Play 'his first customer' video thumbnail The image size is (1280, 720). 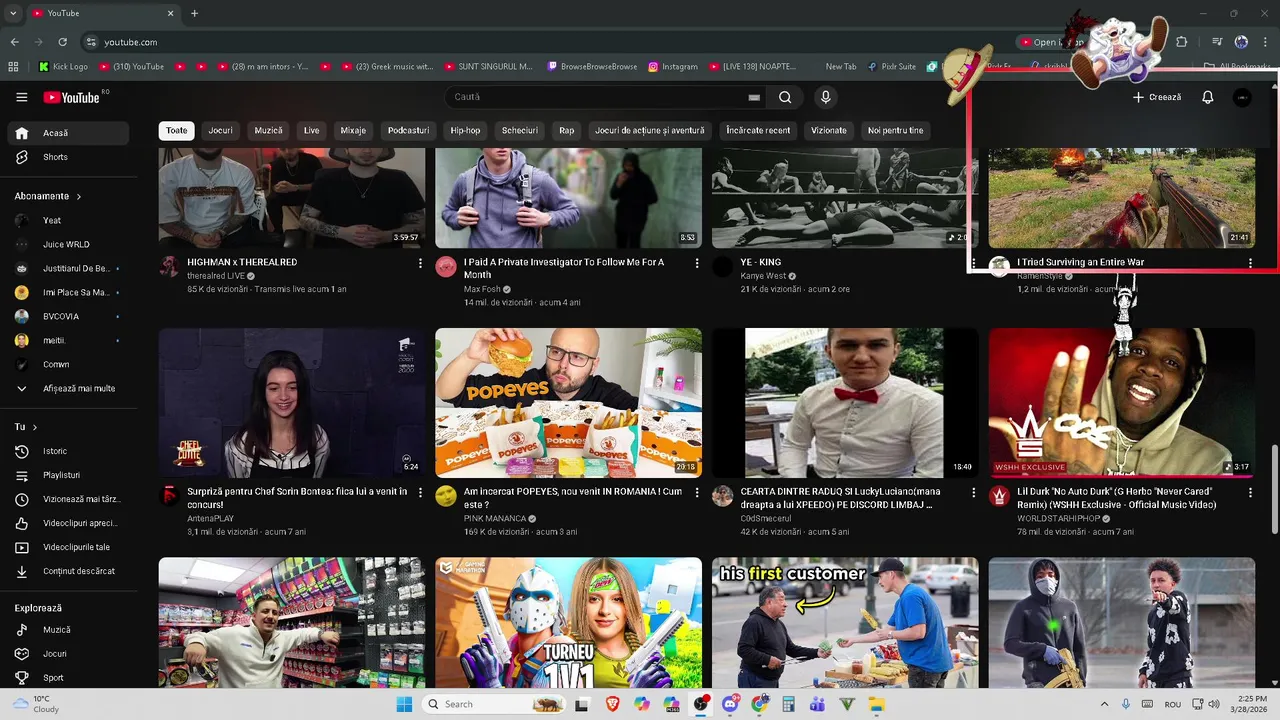coord(845,622)
